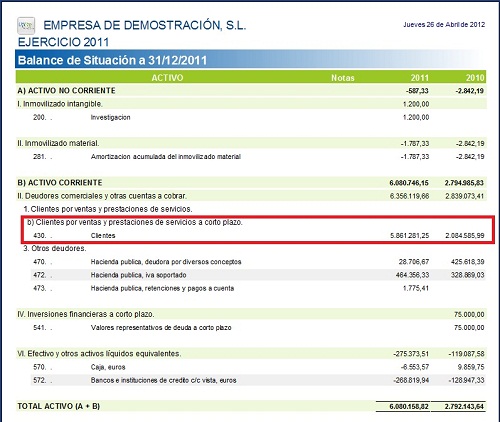Click the 'ACTIVO' column header

coord(167,78)
